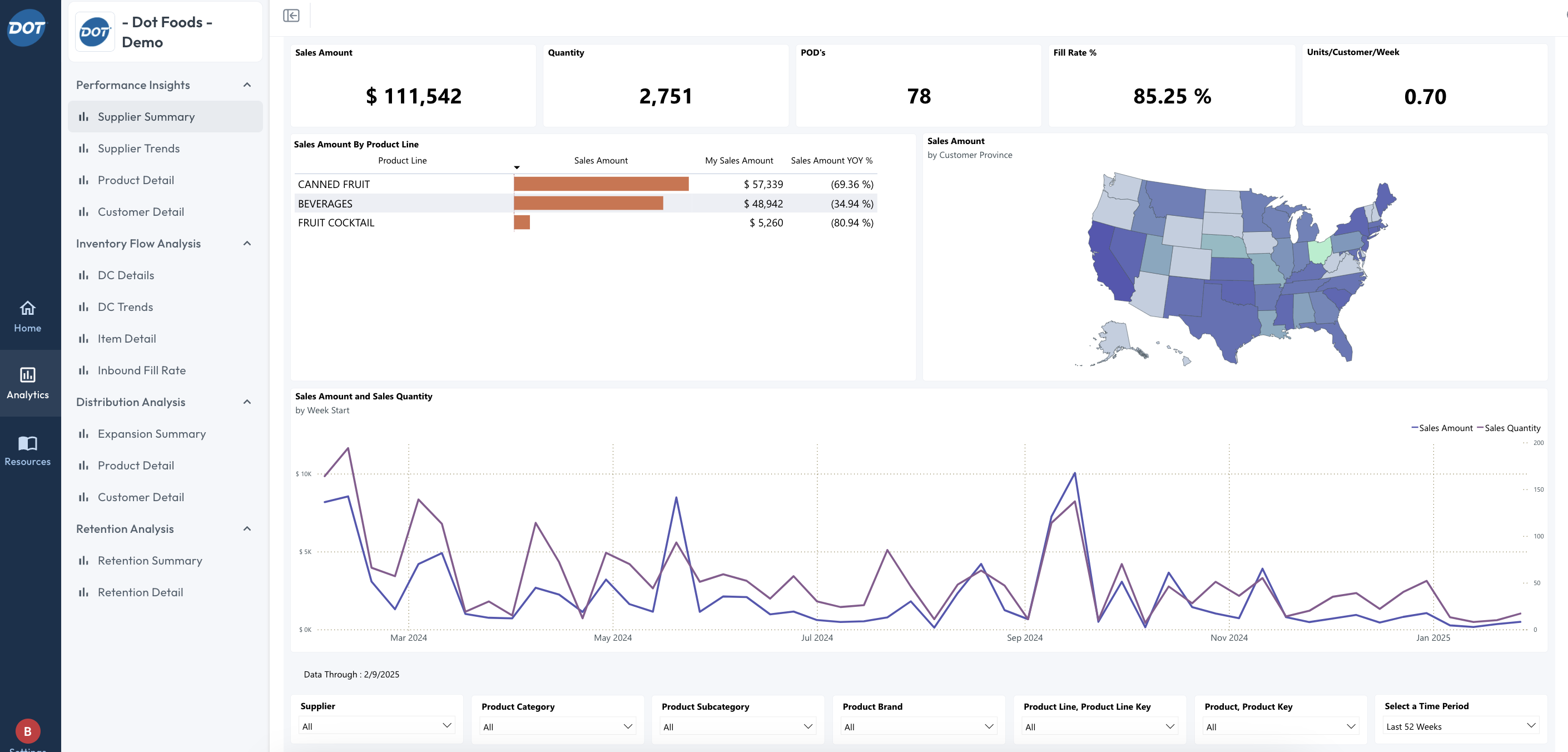
Task: Click the sort arrow under Product Line header
Action: click(x=517, y=167)
